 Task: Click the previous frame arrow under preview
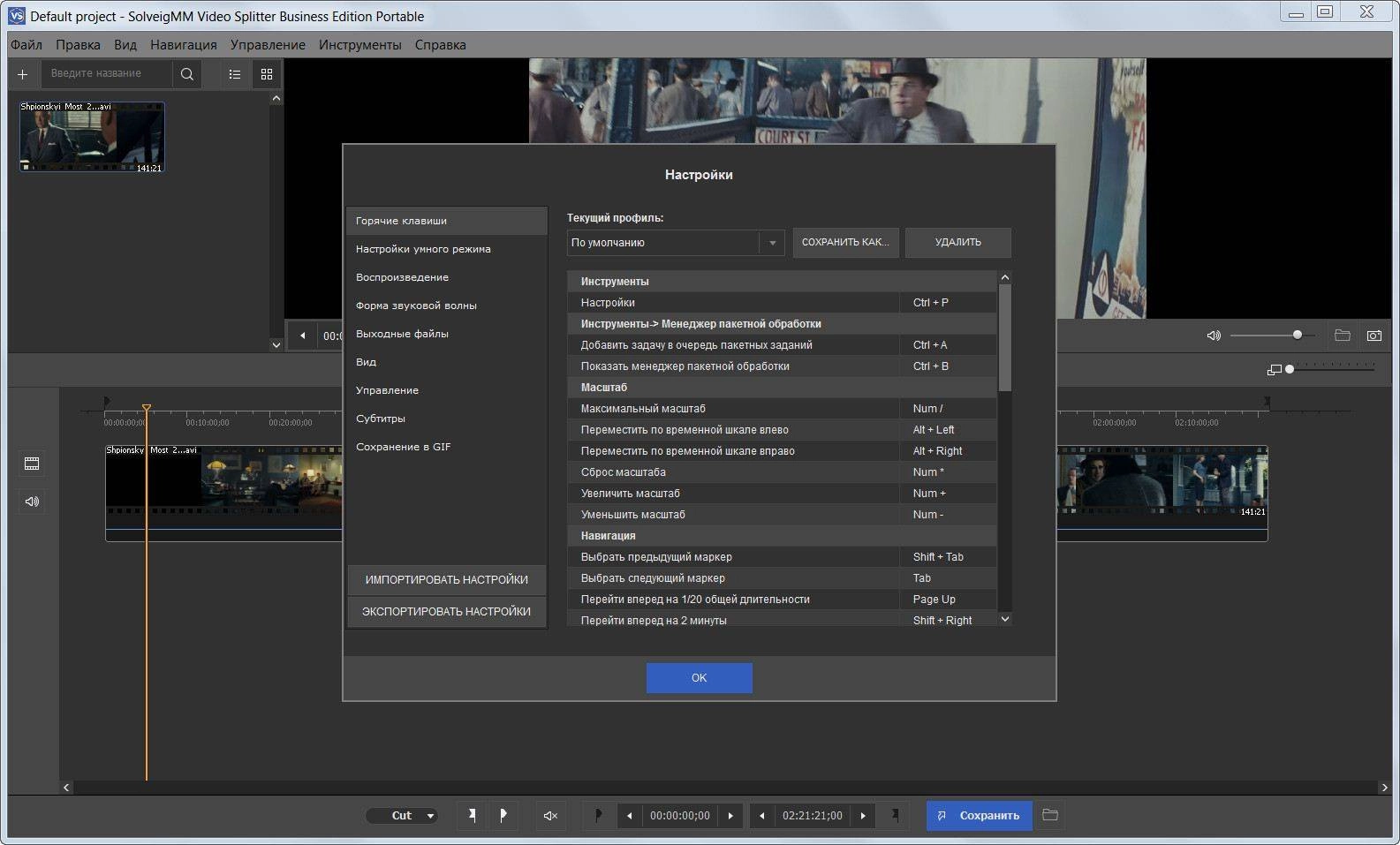coord(303,336)
